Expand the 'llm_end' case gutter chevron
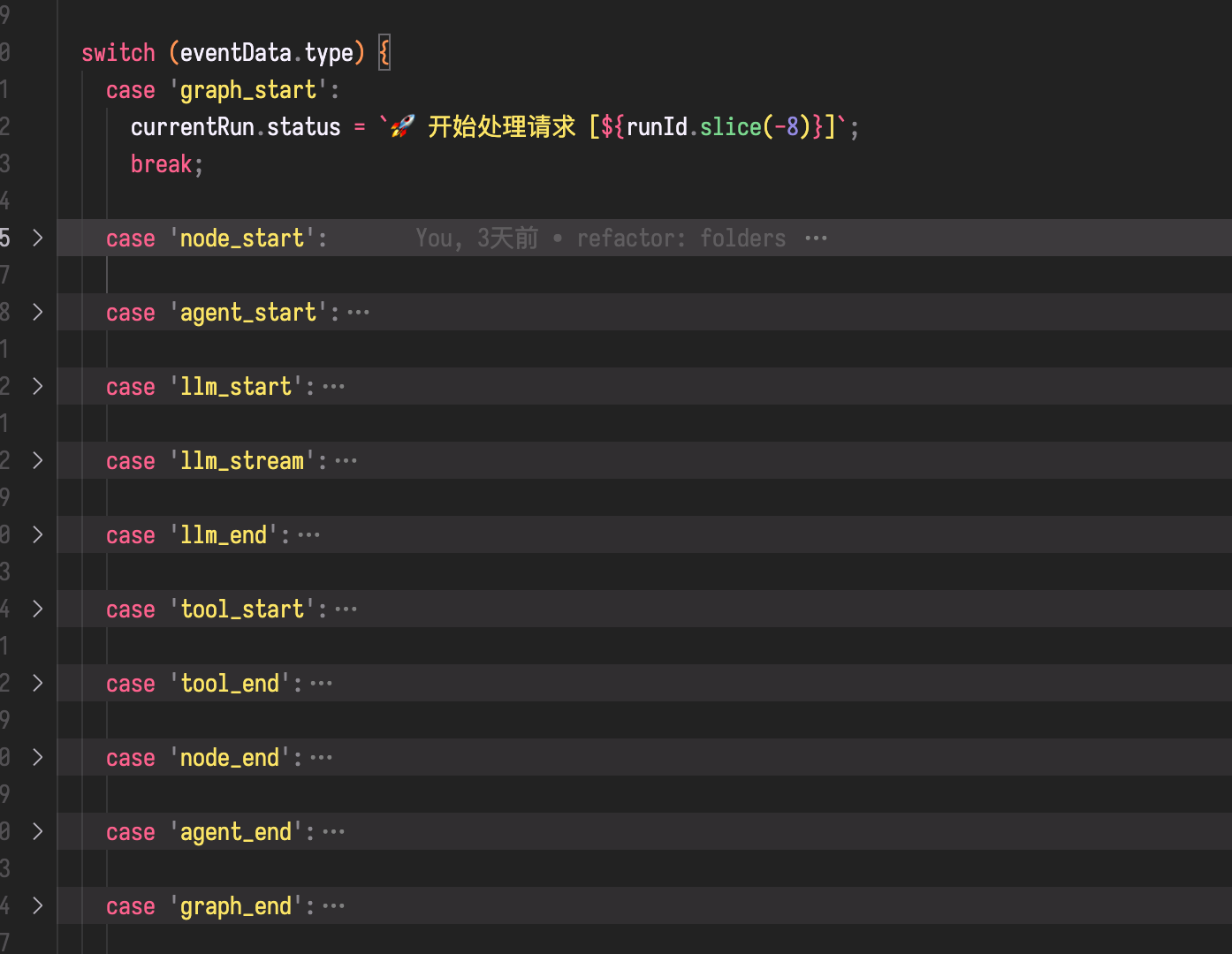The image size is (1232, 954). 38,534
